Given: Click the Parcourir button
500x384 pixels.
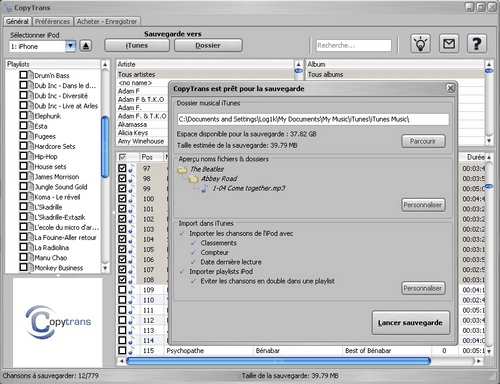Looking at the screenshot, I should [x=423, y=141].
